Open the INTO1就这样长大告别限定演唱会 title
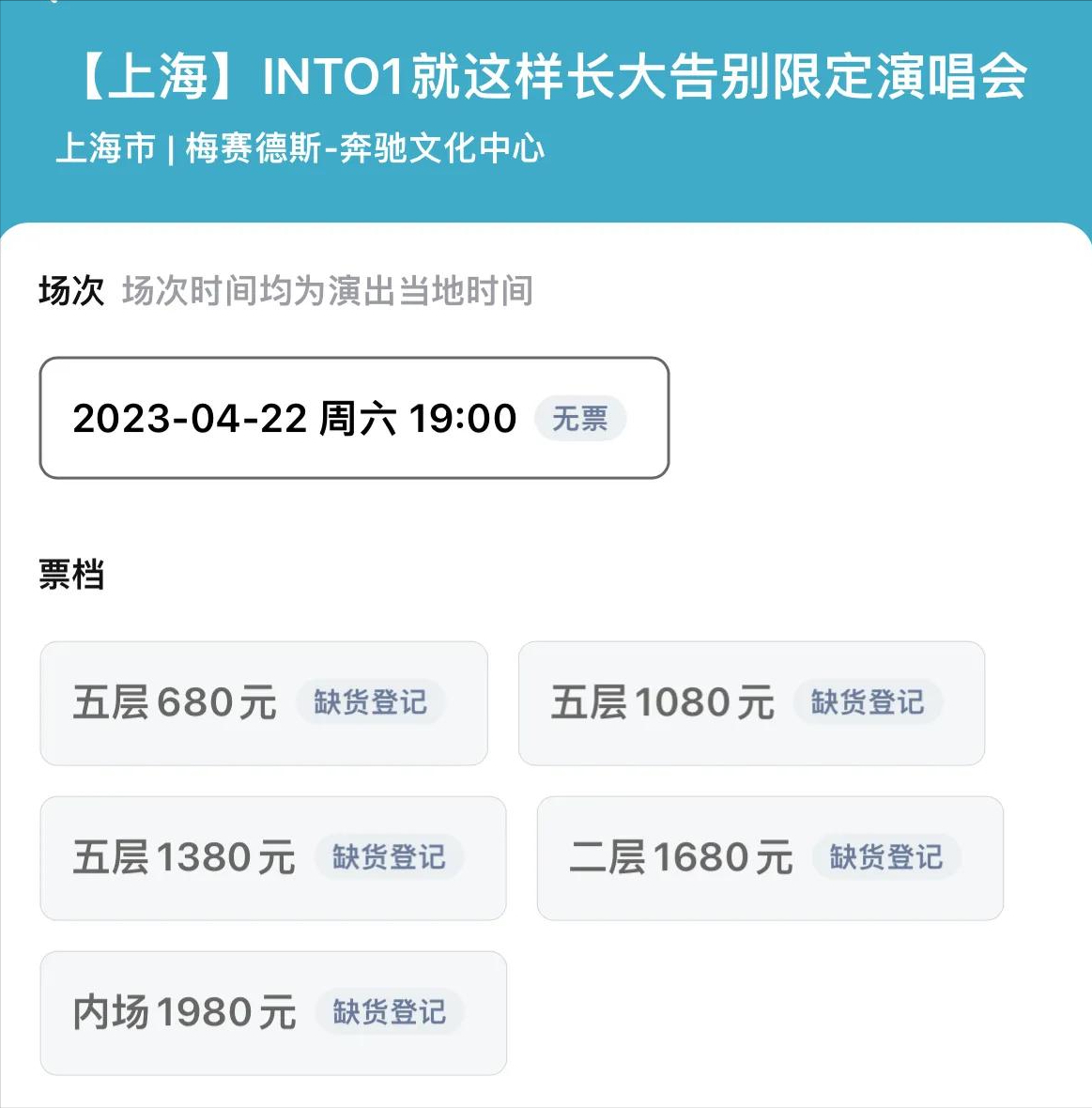 (644, 77)
